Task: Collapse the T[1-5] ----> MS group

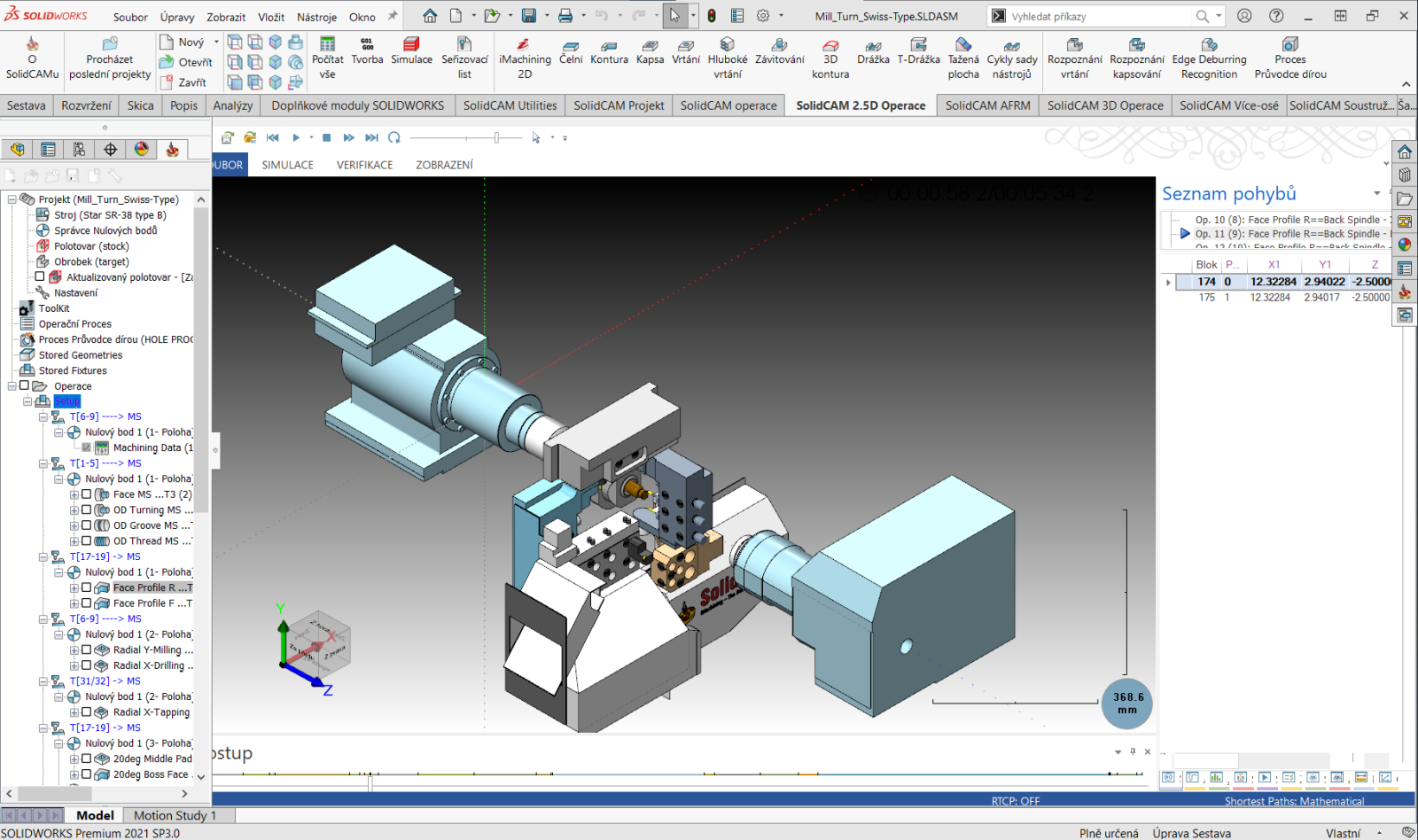Action: coord(43,463)
